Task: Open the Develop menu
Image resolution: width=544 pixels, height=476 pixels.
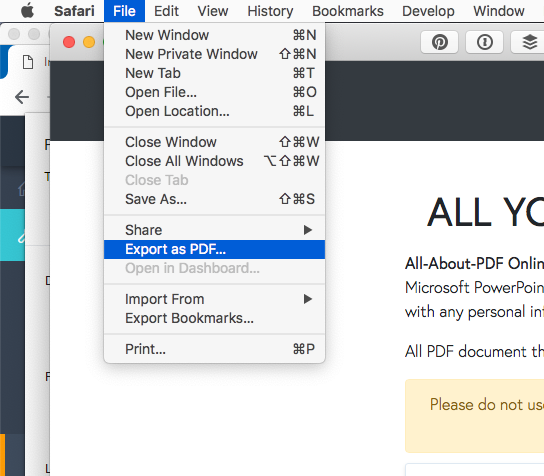Action: coord(428,11)
